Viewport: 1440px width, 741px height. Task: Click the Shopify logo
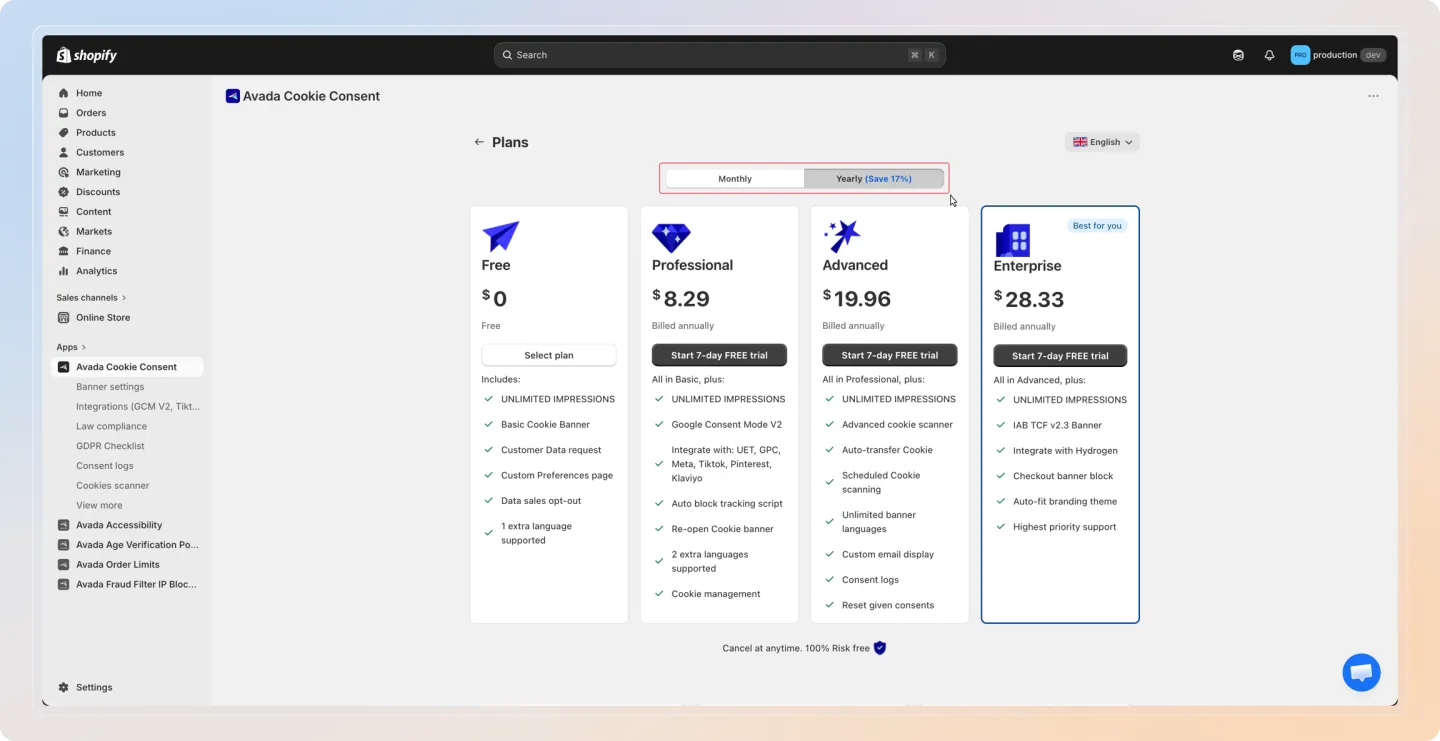[87, 55]
